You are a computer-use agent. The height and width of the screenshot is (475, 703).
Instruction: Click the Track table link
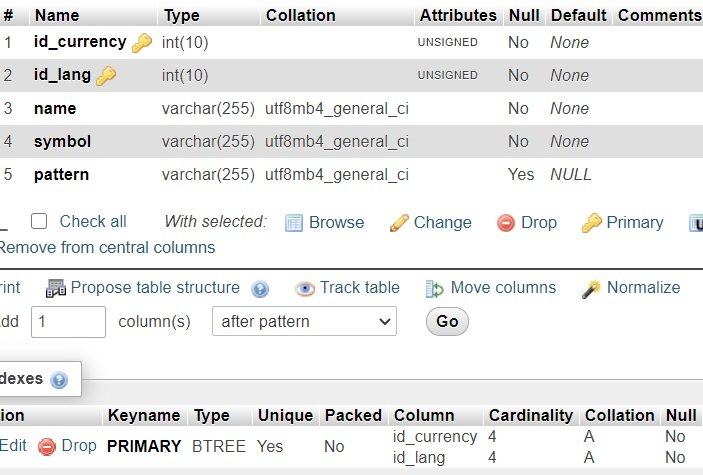pyautogui.click(x=359, y=287)
